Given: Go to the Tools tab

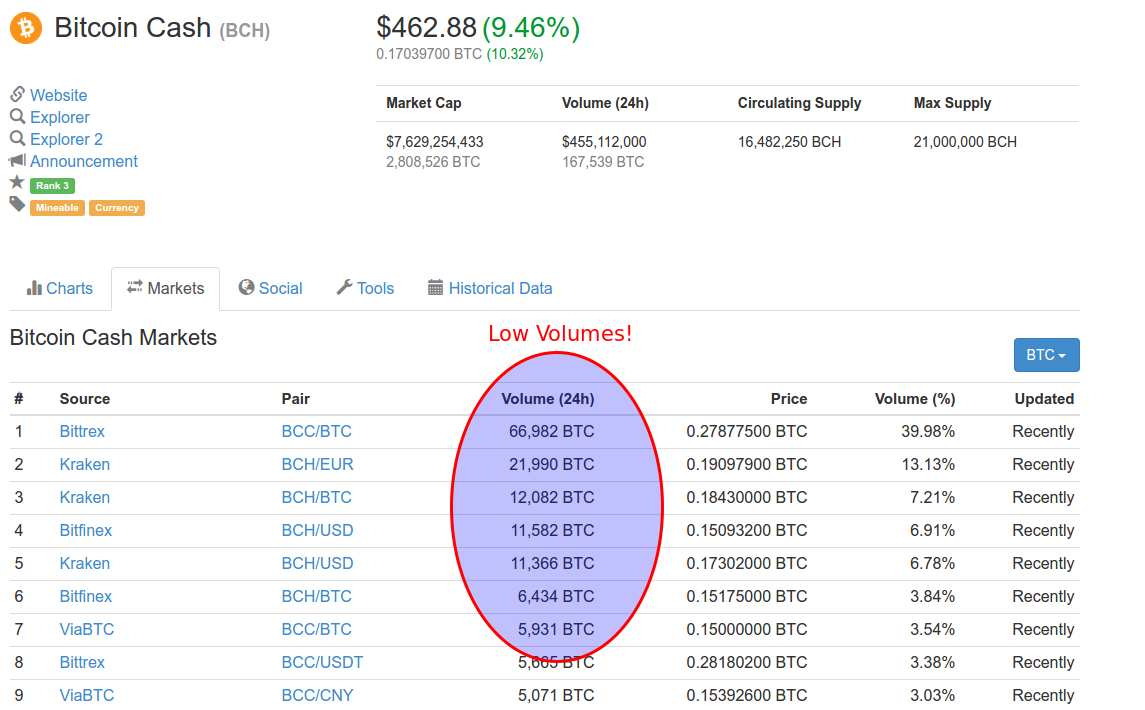Looking at the screenshot, I should coord(365,289).
